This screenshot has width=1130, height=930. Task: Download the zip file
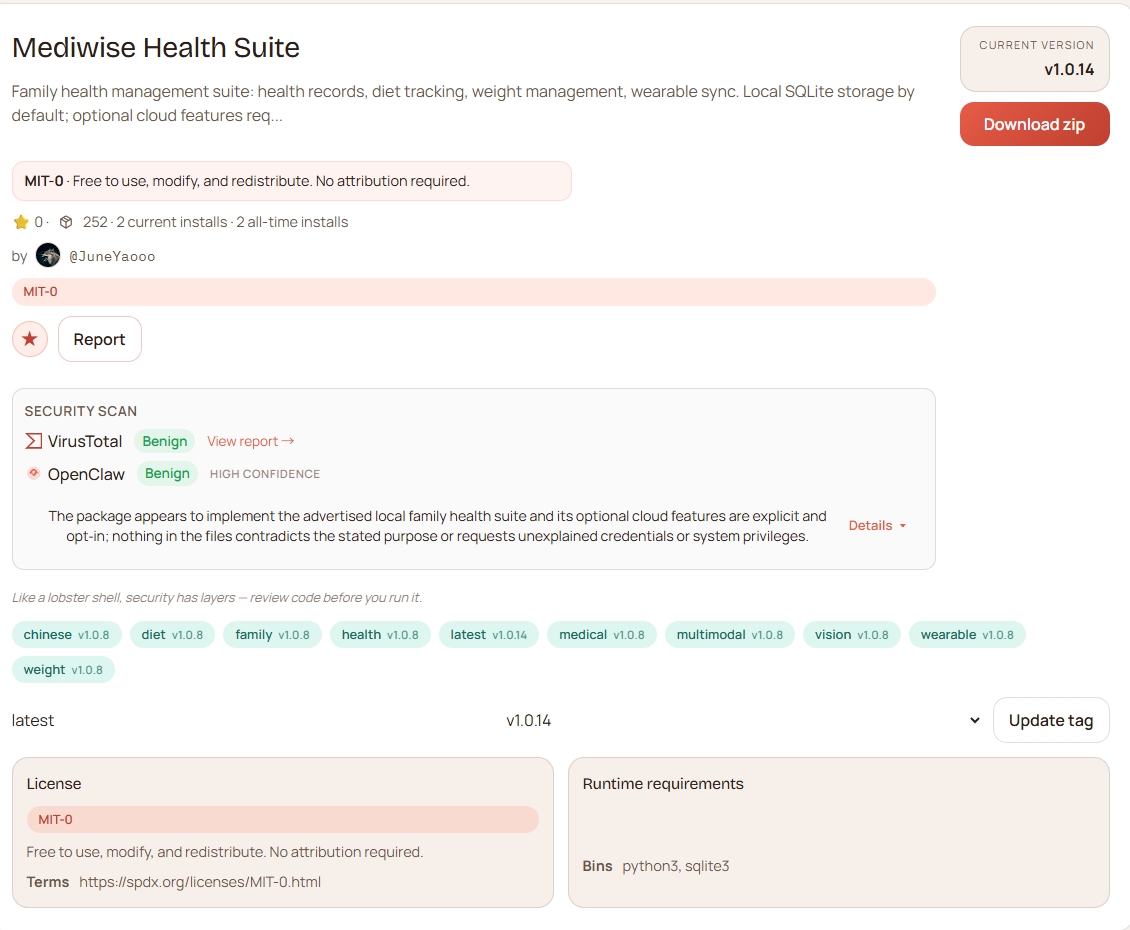(1034, 124)
